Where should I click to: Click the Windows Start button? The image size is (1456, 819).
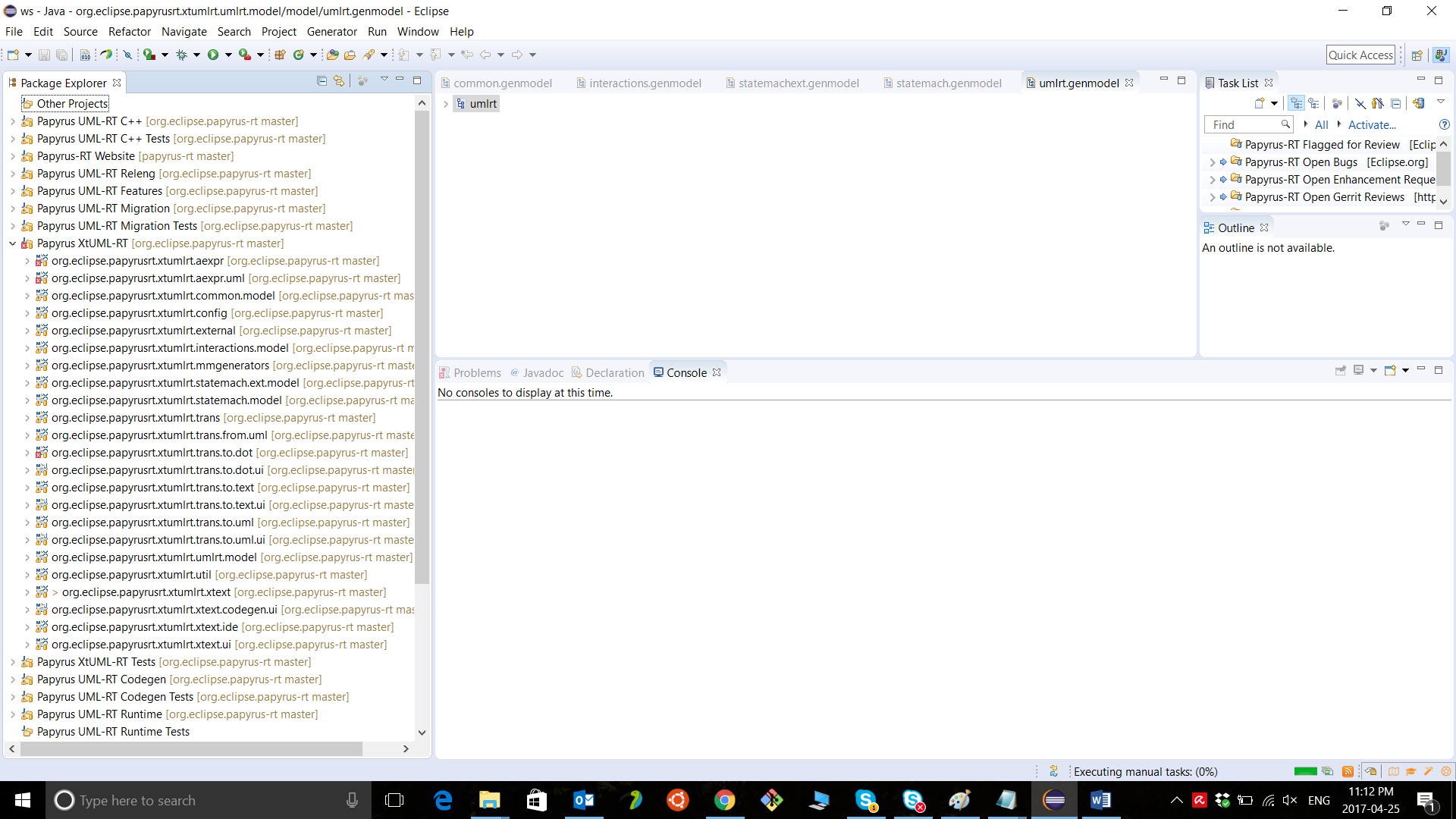(23, 800)
